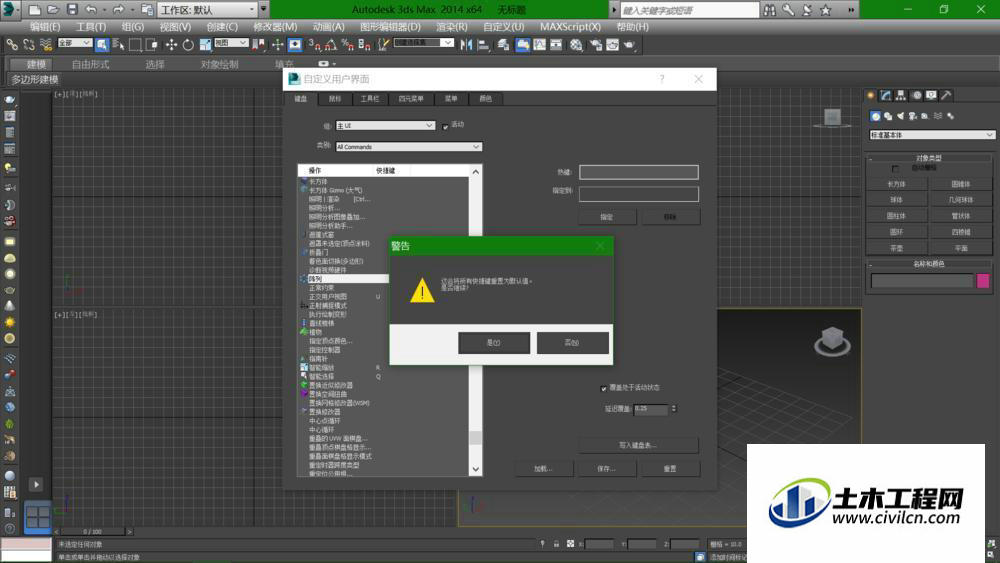Toggle the 自动栅格 checkbox

(895, 169)
